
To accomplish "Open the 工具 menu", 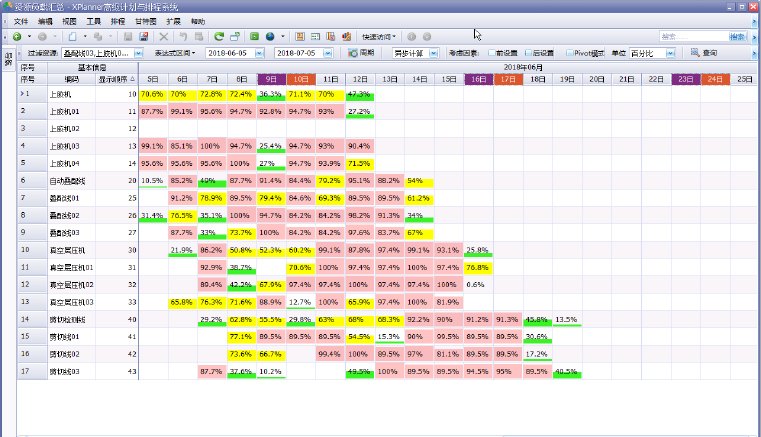I will coord(94,21).
